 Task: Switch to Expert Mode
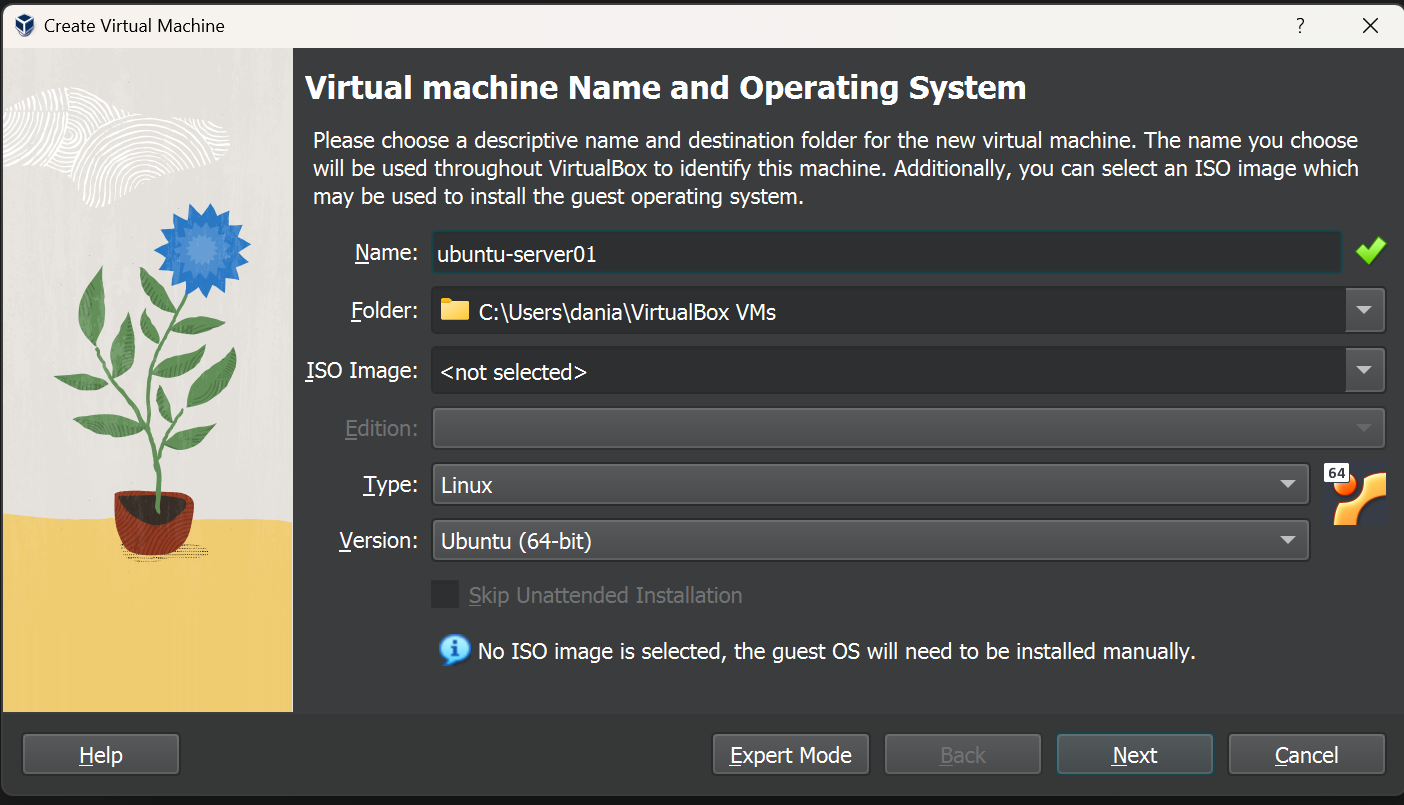(x=790, y=755)
